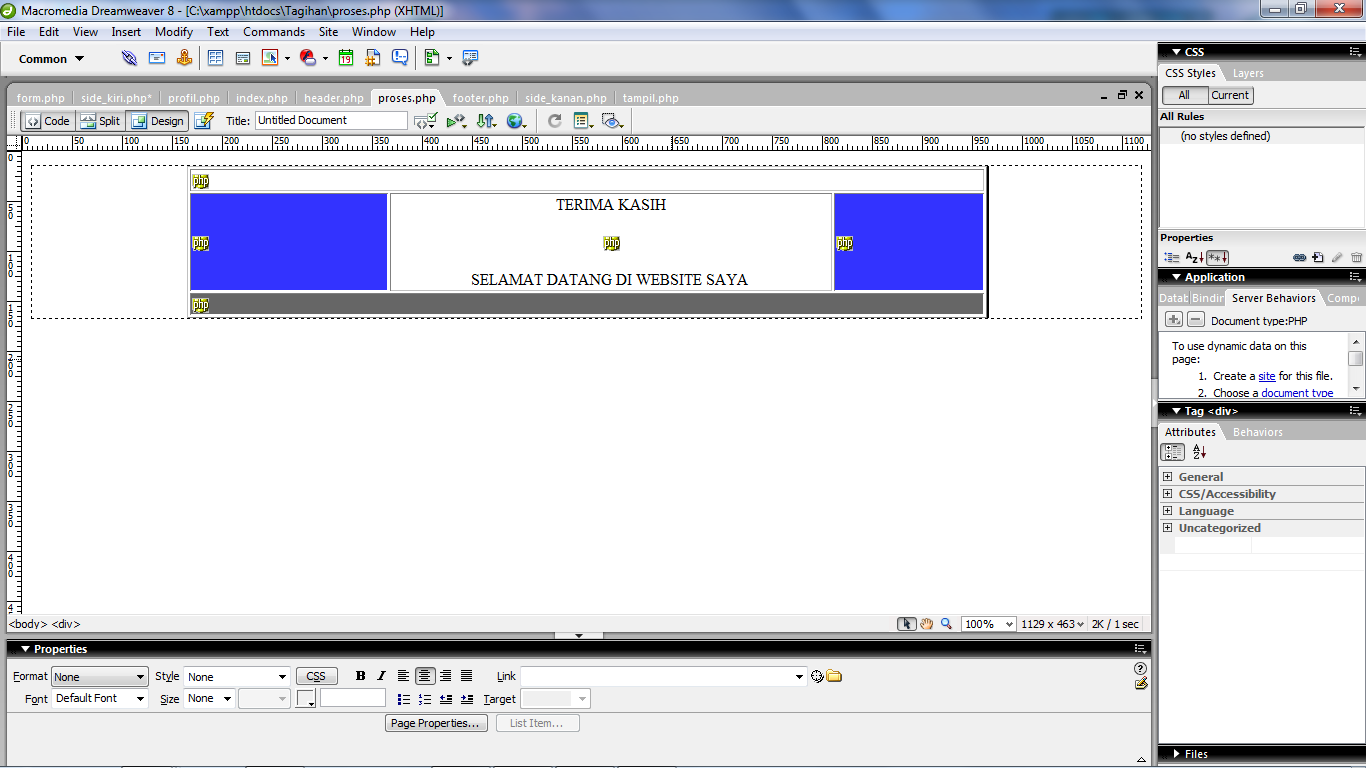Insert the Date using the calendar icon
The image size is (1366, 768).
(x=344, y=58)
